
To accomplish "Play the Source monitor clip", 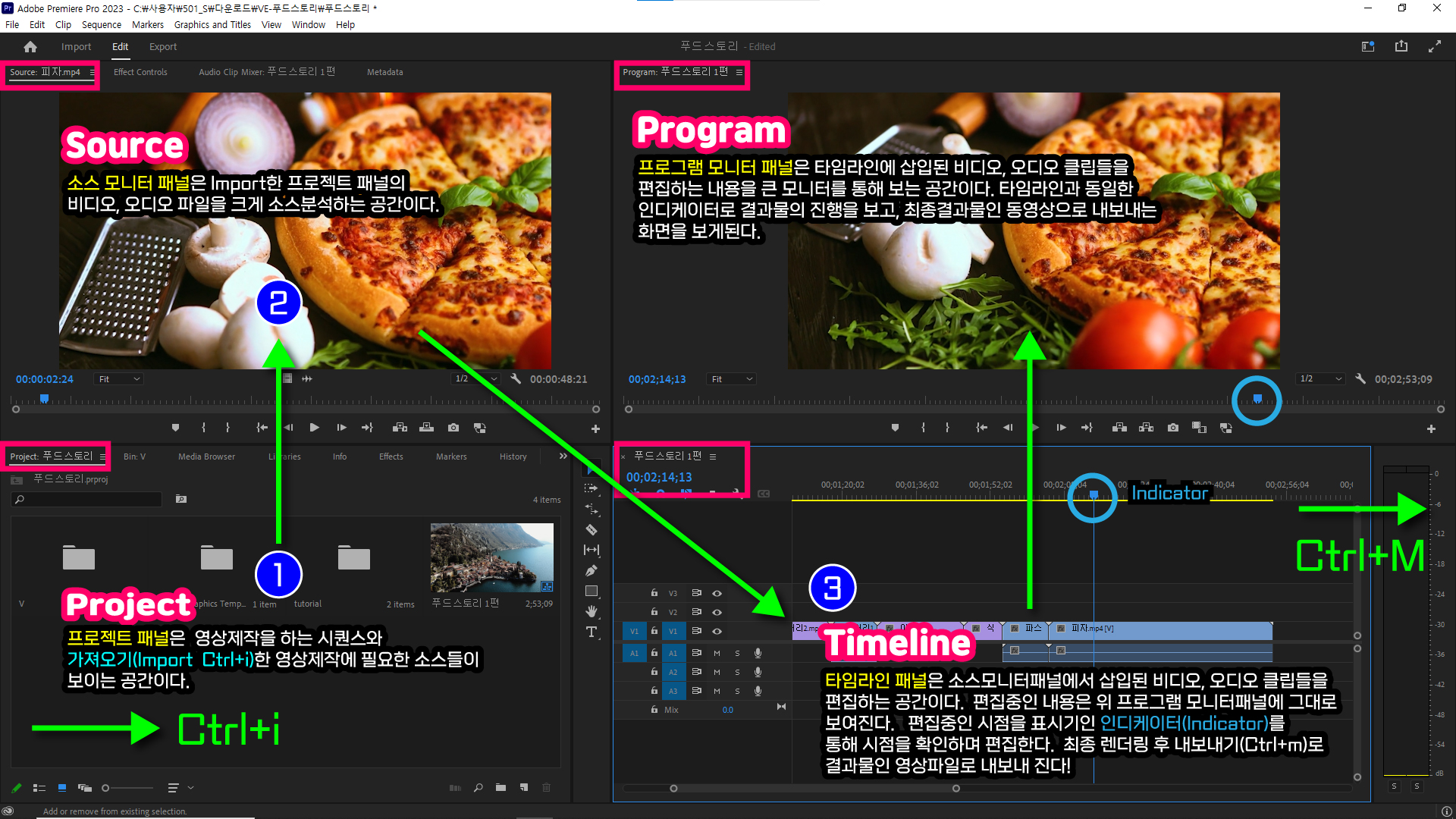I will pyautogui.click(x=314, y=428).
